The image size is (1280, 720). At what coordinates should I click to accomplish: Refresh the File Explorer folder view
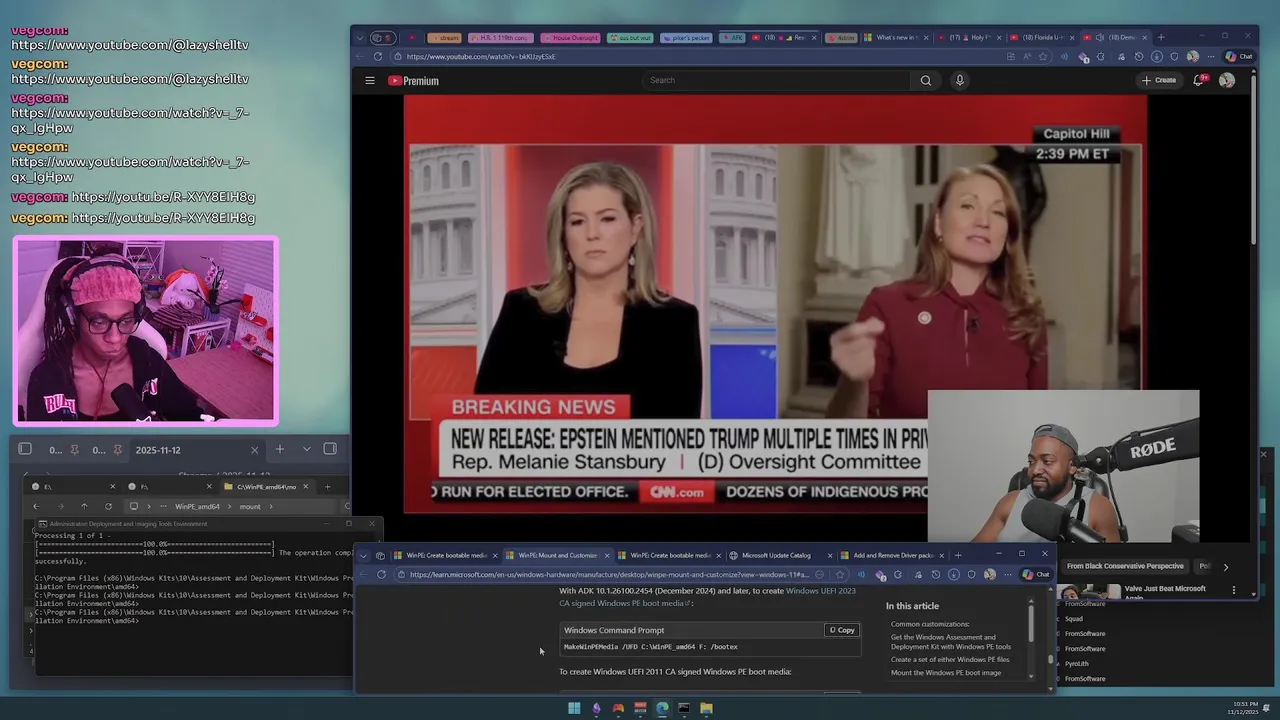(108, 506)
